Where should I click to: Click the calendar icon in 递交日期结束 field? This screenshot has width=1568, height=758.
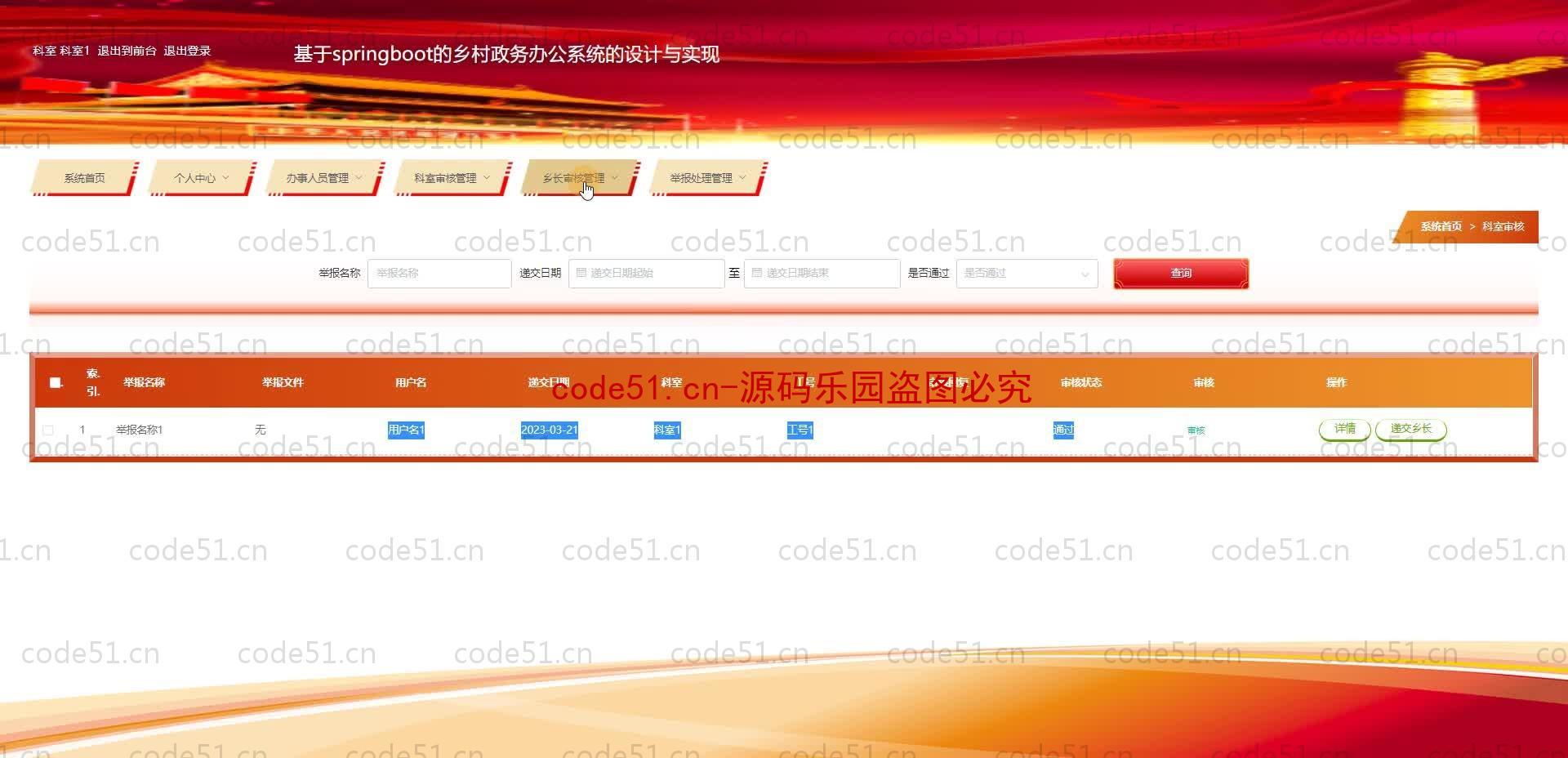click(757, 273)
